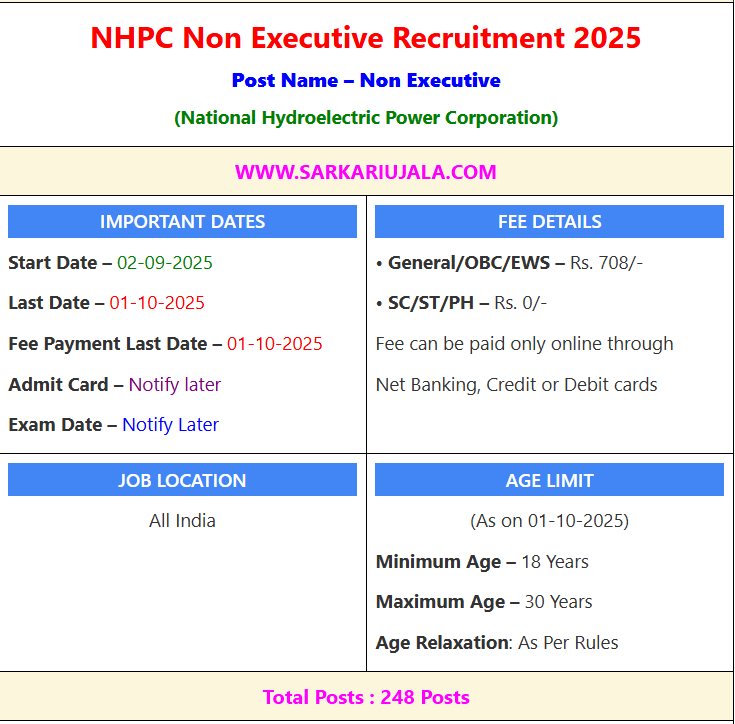Click the Total Posts : 248 Posts text

366,697
